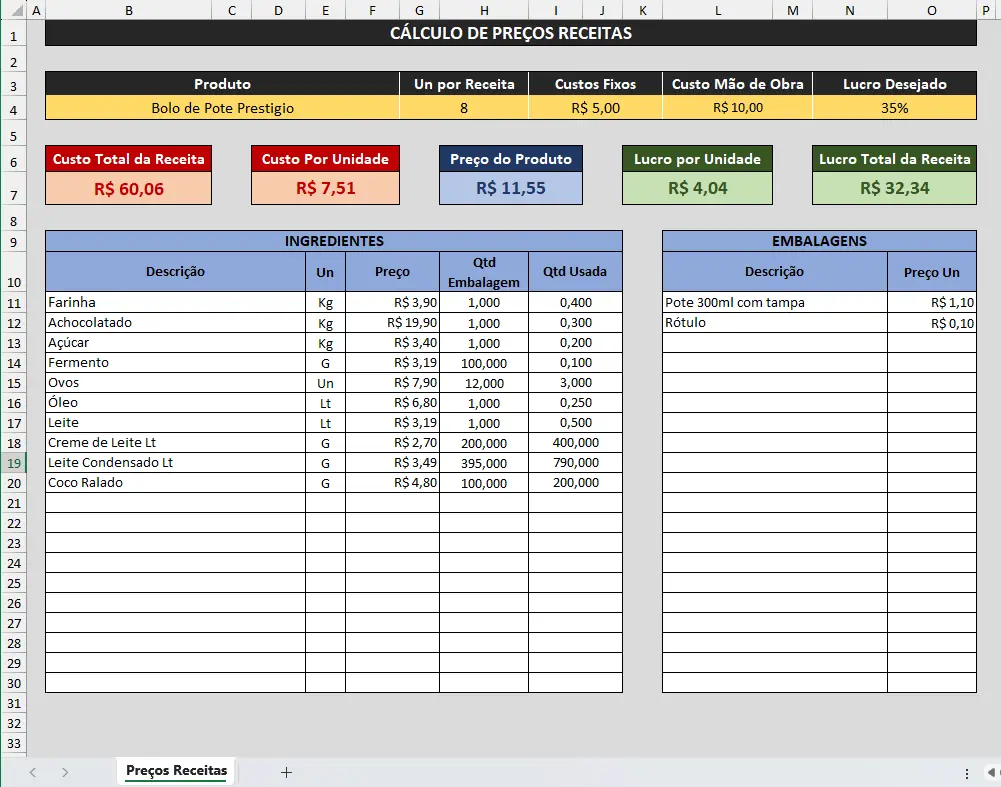This screenshot has height=787, width=1001.
Task: Select Qtd Usada 400,000 for Creme de Leite
Action: [575, 442]
